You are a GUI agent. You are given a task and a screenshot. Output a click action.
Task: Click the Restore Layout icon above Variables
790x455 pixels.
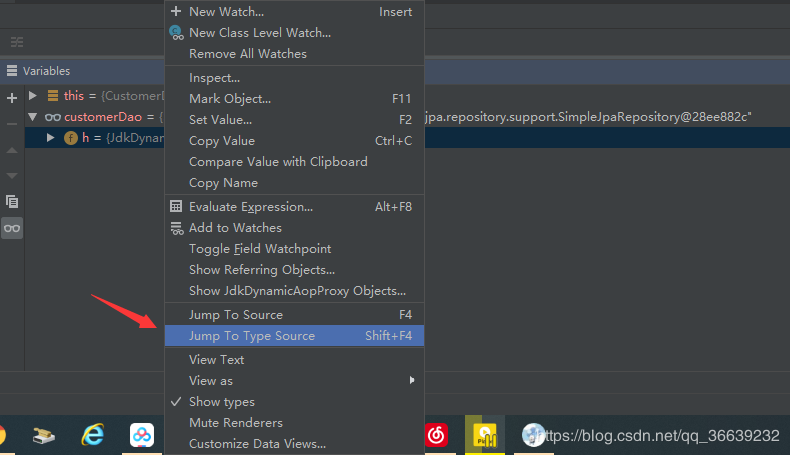pos(17,42)
